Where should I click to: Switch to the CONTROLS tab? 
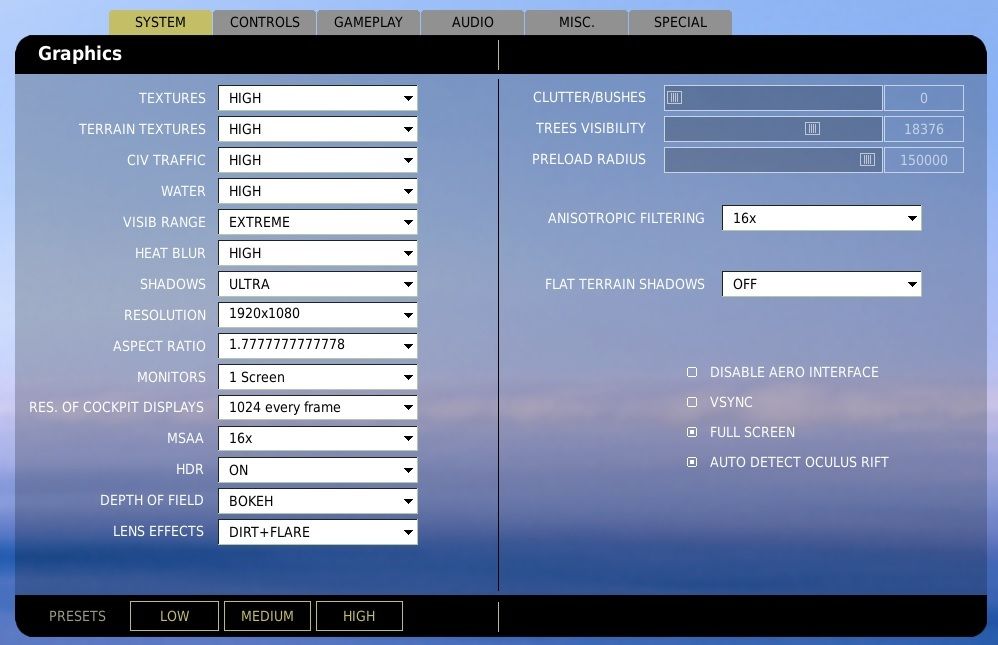[x=264, y=21]
